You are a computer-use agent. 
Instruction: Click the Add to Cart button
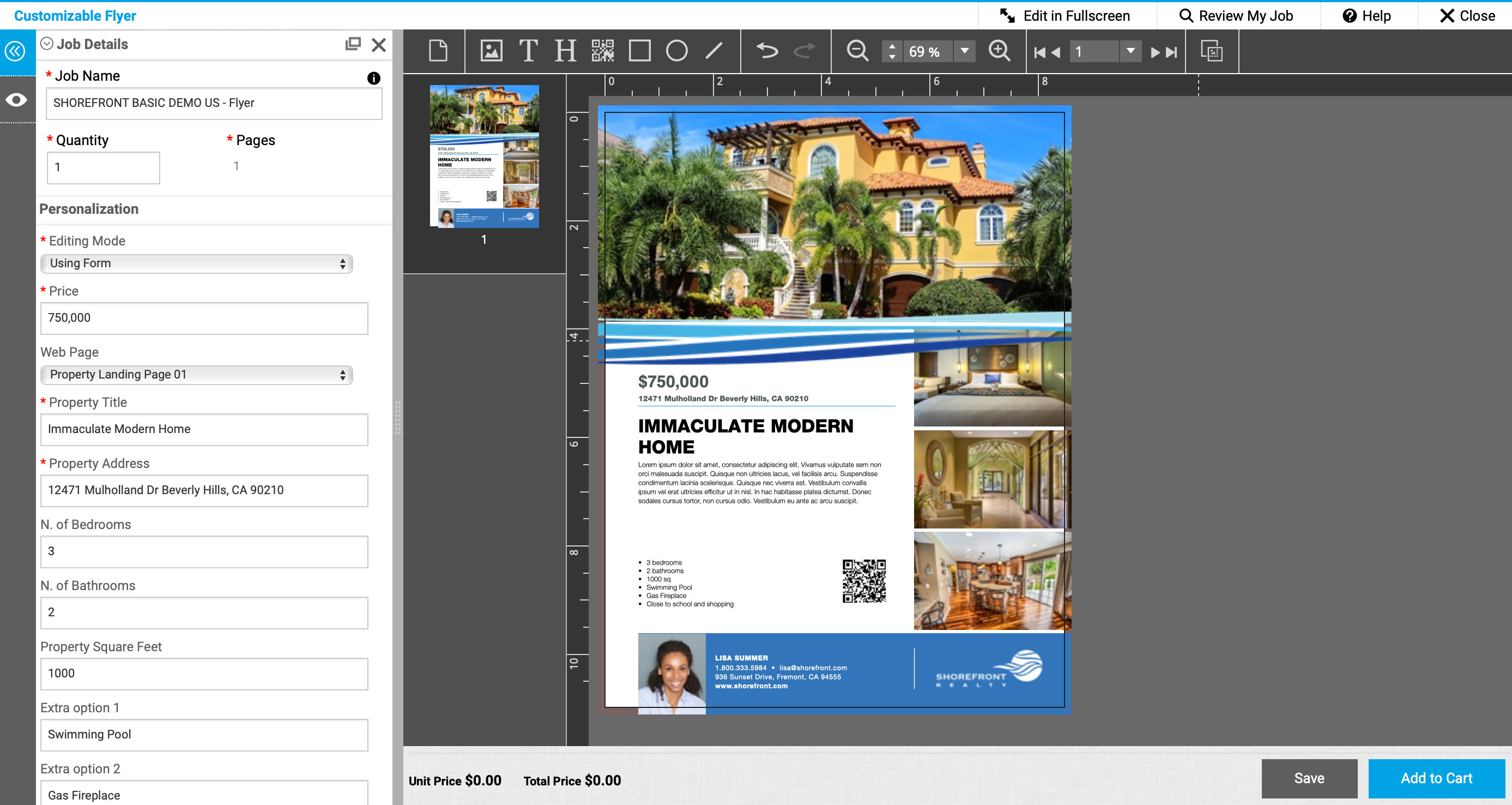click(1436, 778)
